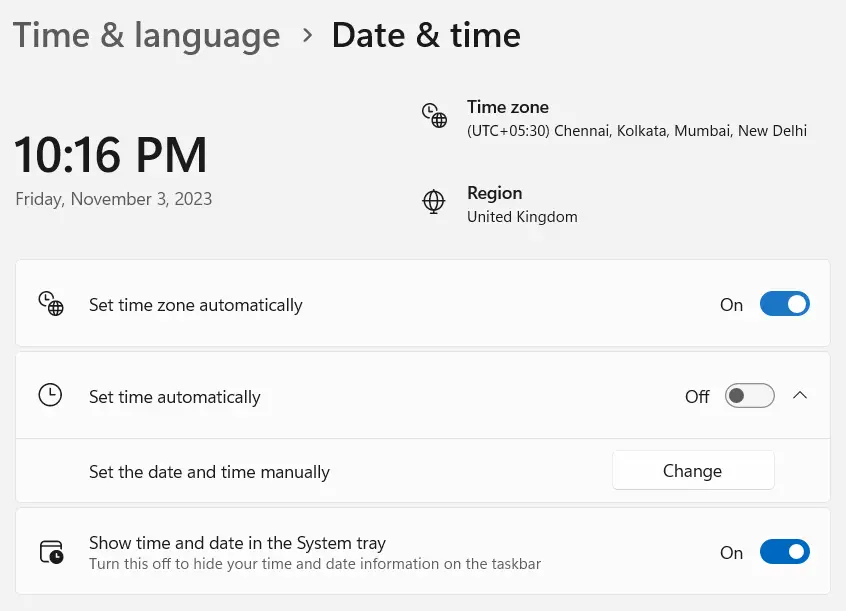846x611 pixels.
Task: Click the UTC+05:30 time zone value
Action: point(636,131)
